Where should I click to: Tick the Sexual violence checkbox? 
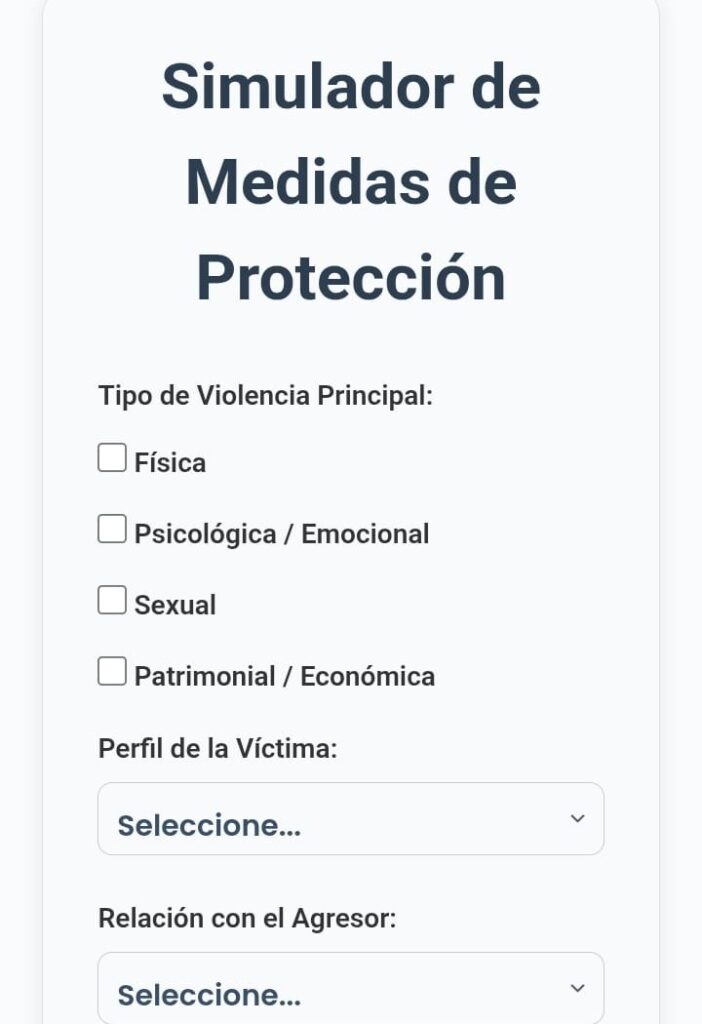coord(112,601)
